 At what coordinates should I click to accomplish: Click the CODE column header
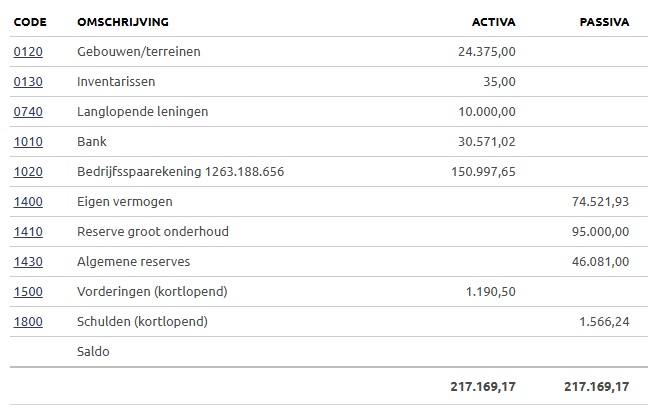(x=30, y=22)
